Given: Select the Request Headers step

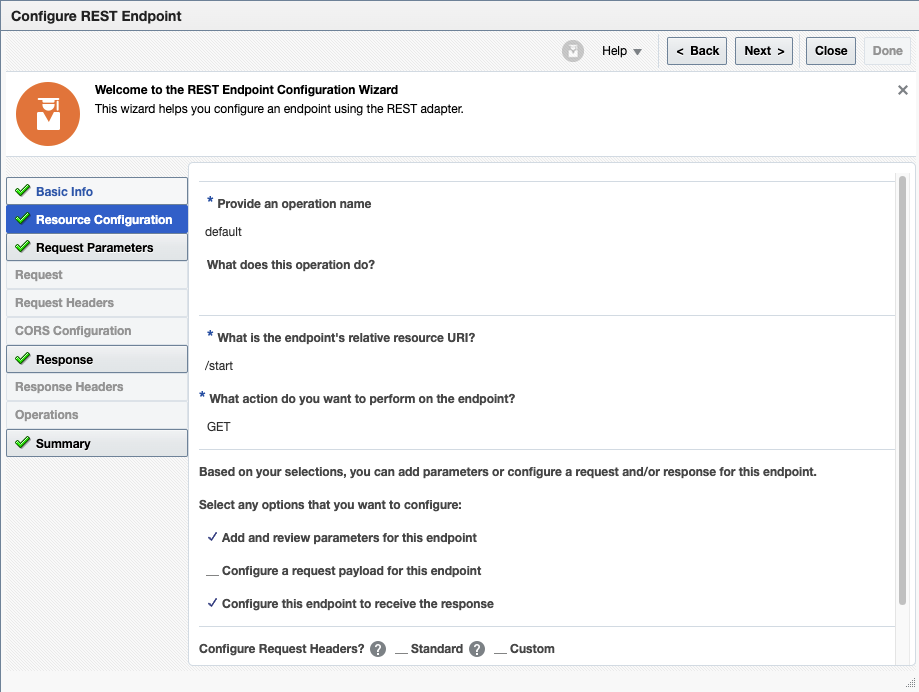Looking at the screenshot, I should (x=97, y=303).
